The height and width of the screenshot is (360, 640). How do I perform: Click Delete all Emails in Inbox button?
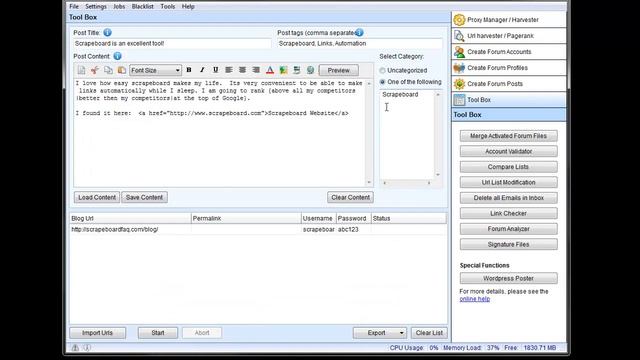tap(509, 198)
